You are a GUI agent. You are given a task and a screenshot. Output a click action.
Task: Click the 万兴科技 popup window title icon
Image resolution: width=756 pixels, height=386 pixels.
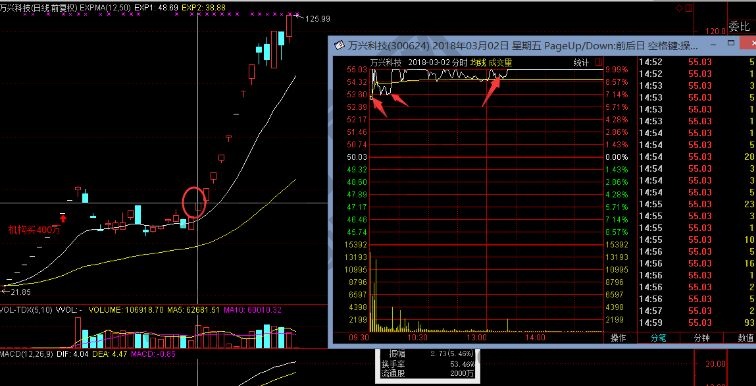coord(339,45)
